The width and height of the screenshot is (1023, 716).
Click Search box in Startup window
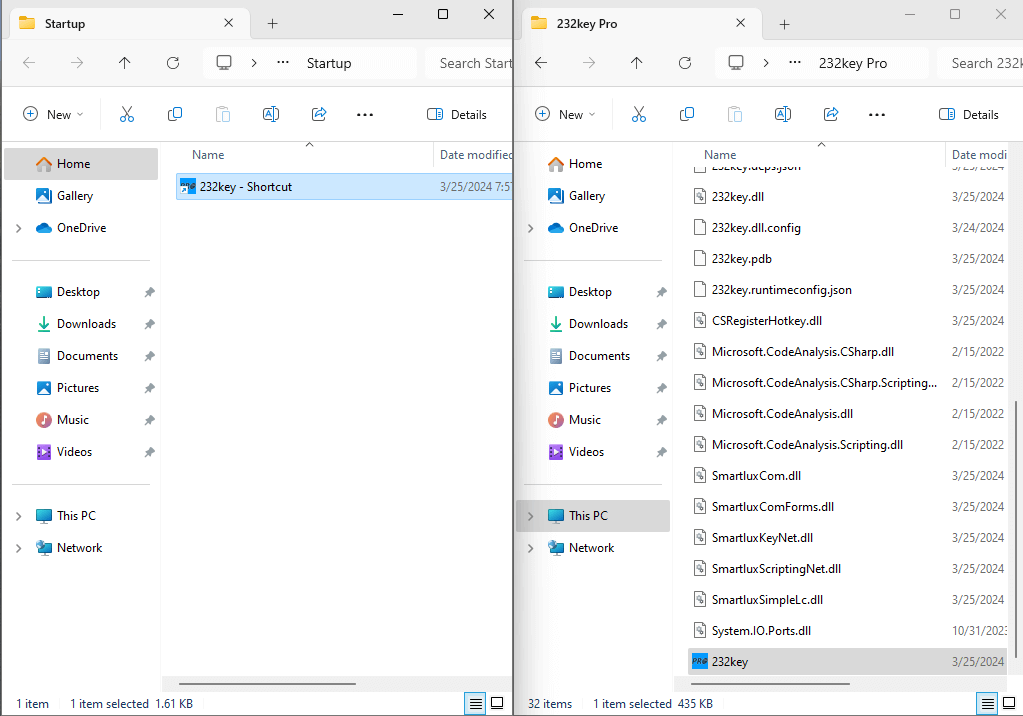[x=470, y=63]
